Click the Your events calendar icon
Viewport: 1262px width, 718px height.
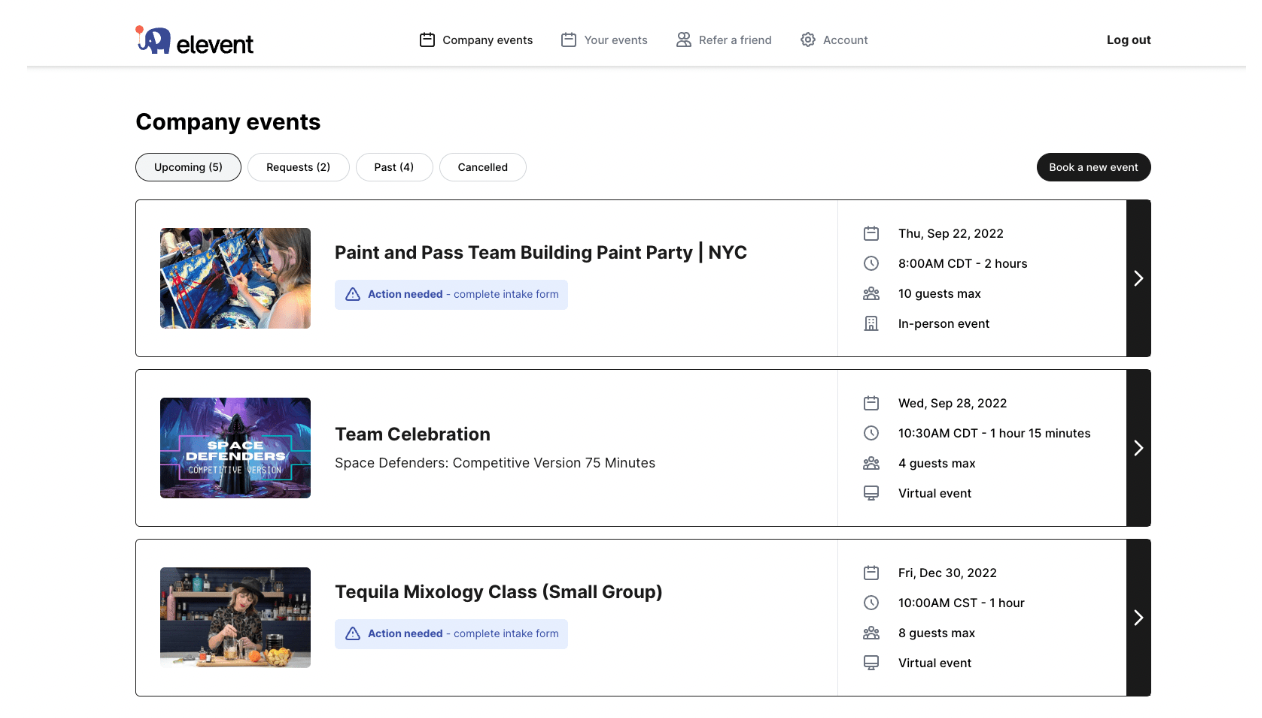(568, 40)
